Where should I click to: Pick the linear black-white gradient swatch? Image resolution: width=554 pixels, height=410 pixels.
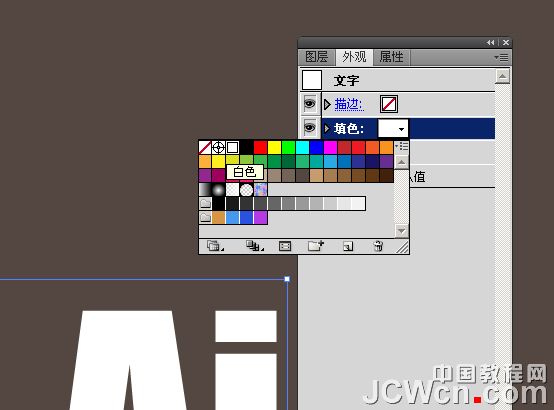(x=205, y=190)
